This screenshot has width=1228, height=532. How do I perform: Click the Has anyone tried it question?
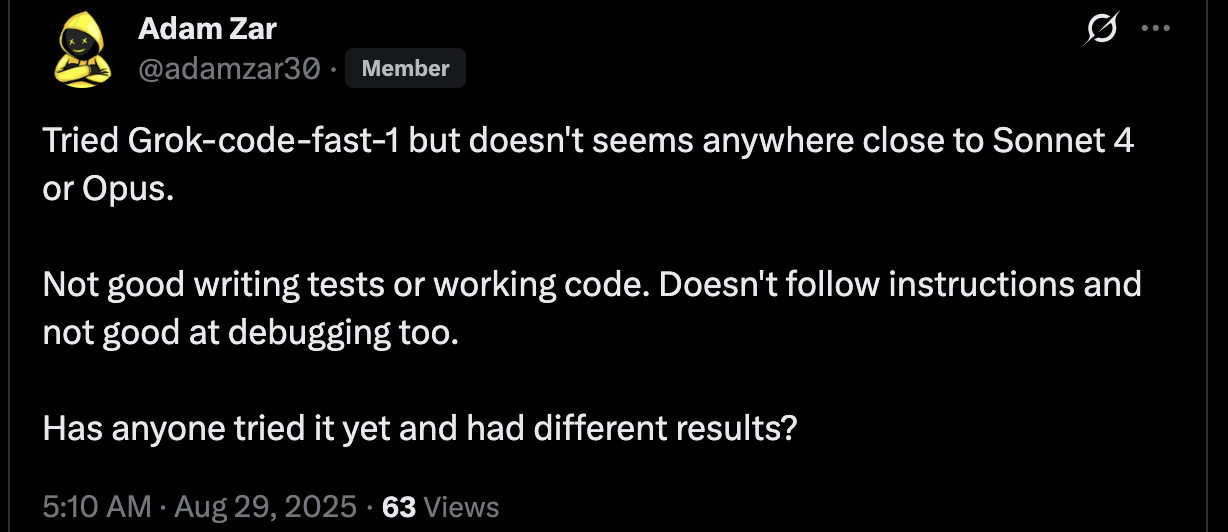click(x=420, y=428)
